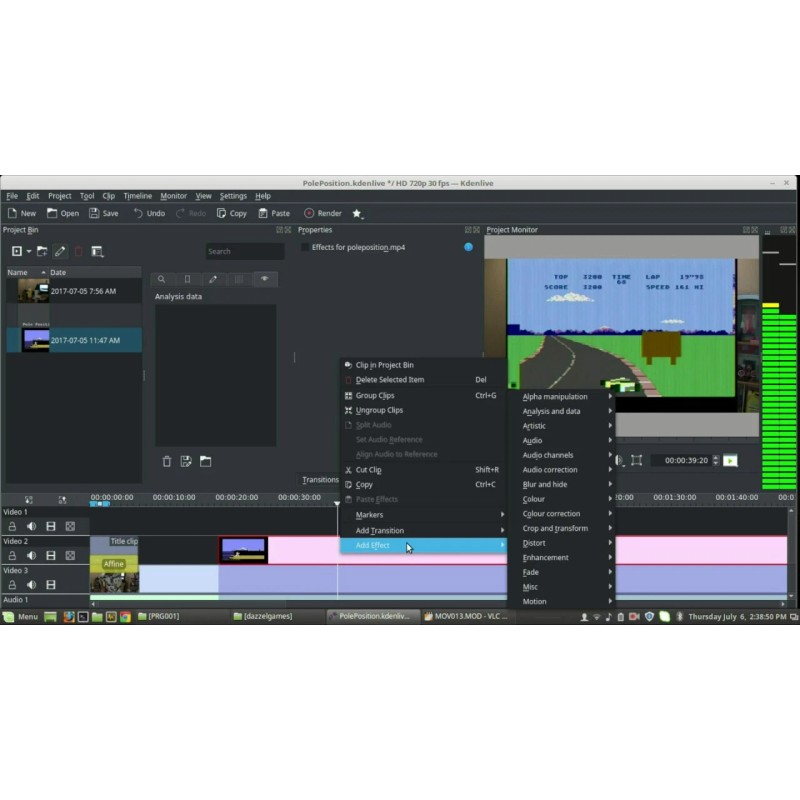
Task: Open the Firefox icon in the taskbar
Action: coord(69,616)
